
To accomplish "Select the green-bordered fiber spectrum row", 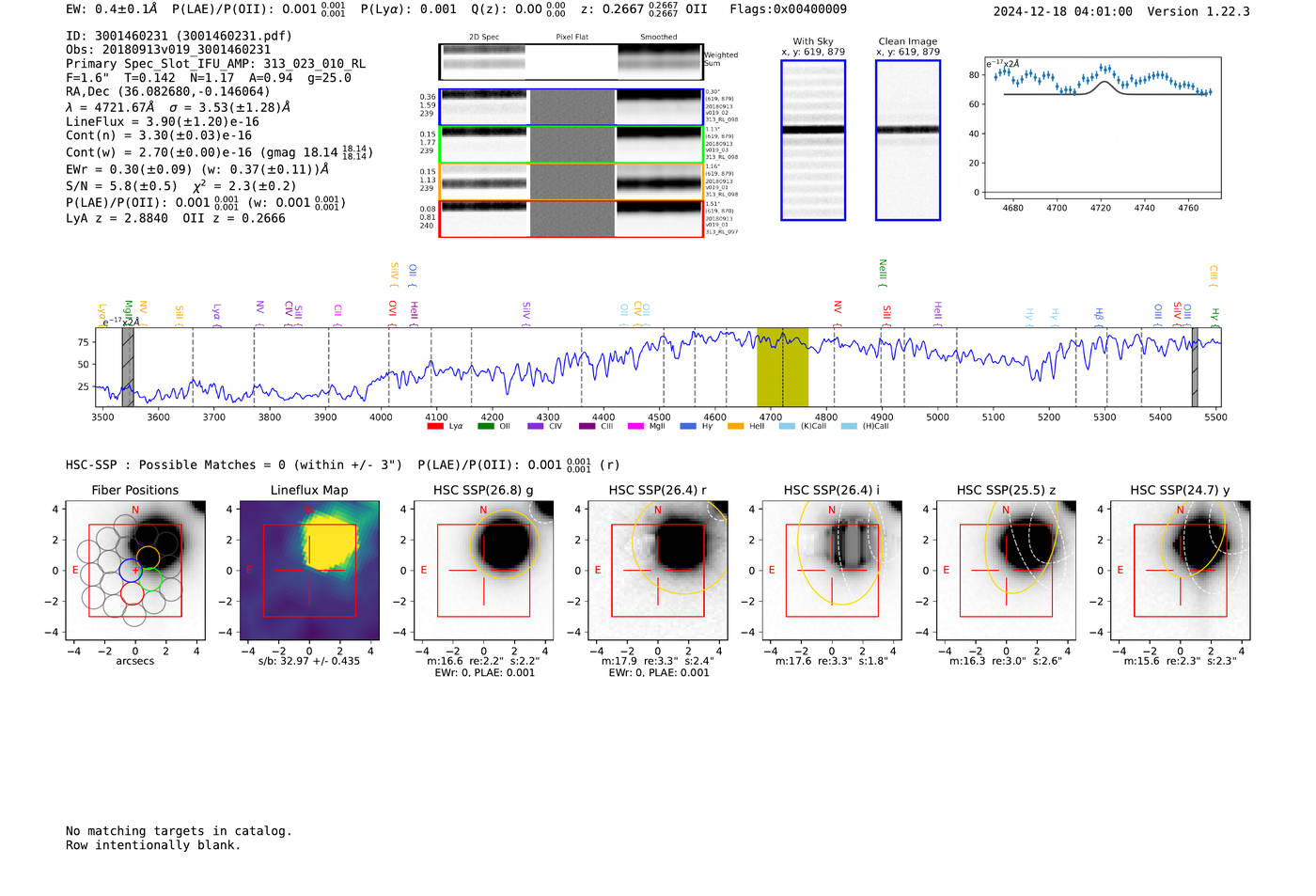I will click(571, 145).
